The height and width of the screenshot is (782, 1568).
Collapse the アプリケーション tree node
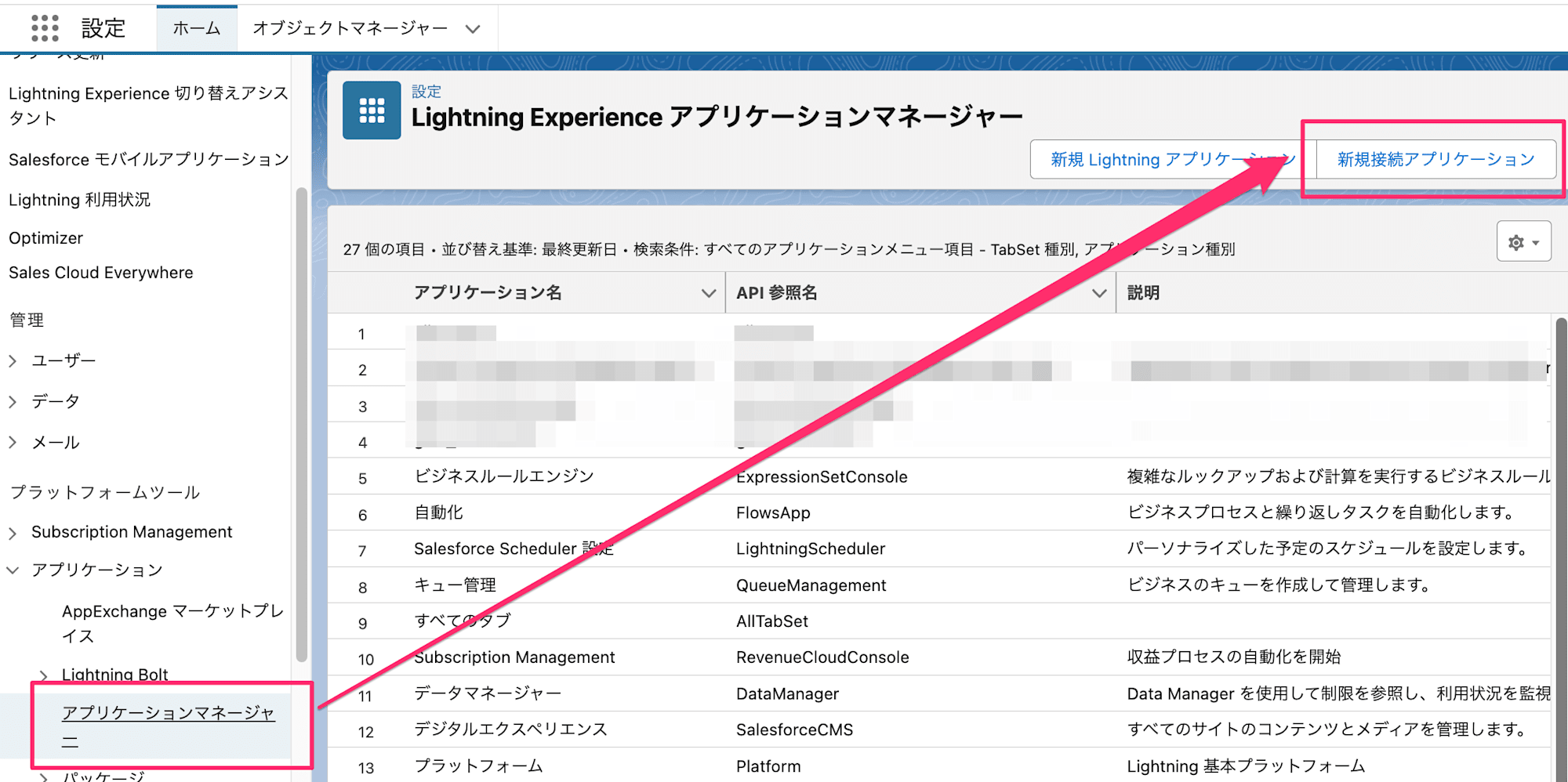tap(13, 570)
